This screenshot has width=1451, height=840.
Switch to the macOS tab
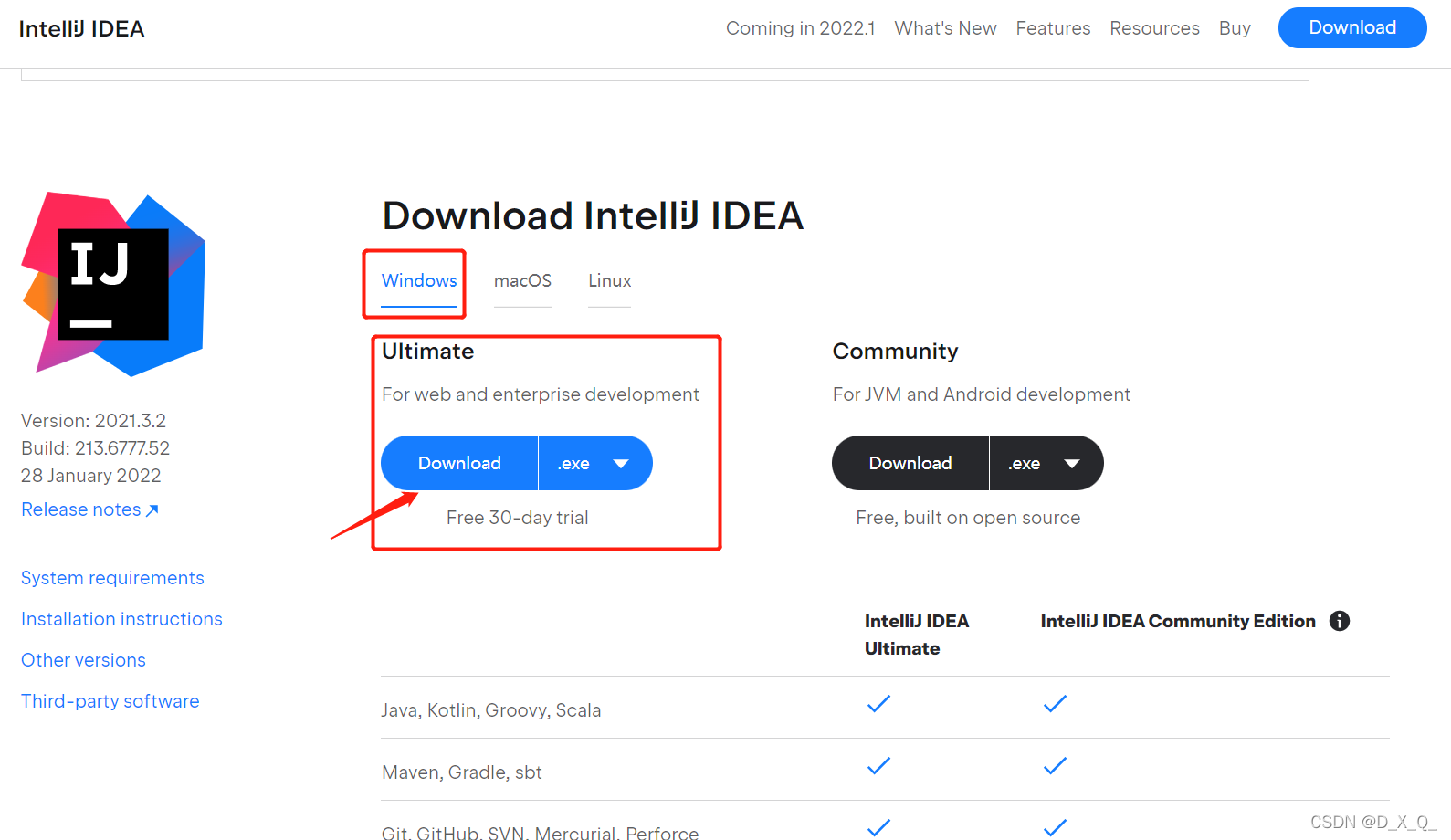click(522, 280)
